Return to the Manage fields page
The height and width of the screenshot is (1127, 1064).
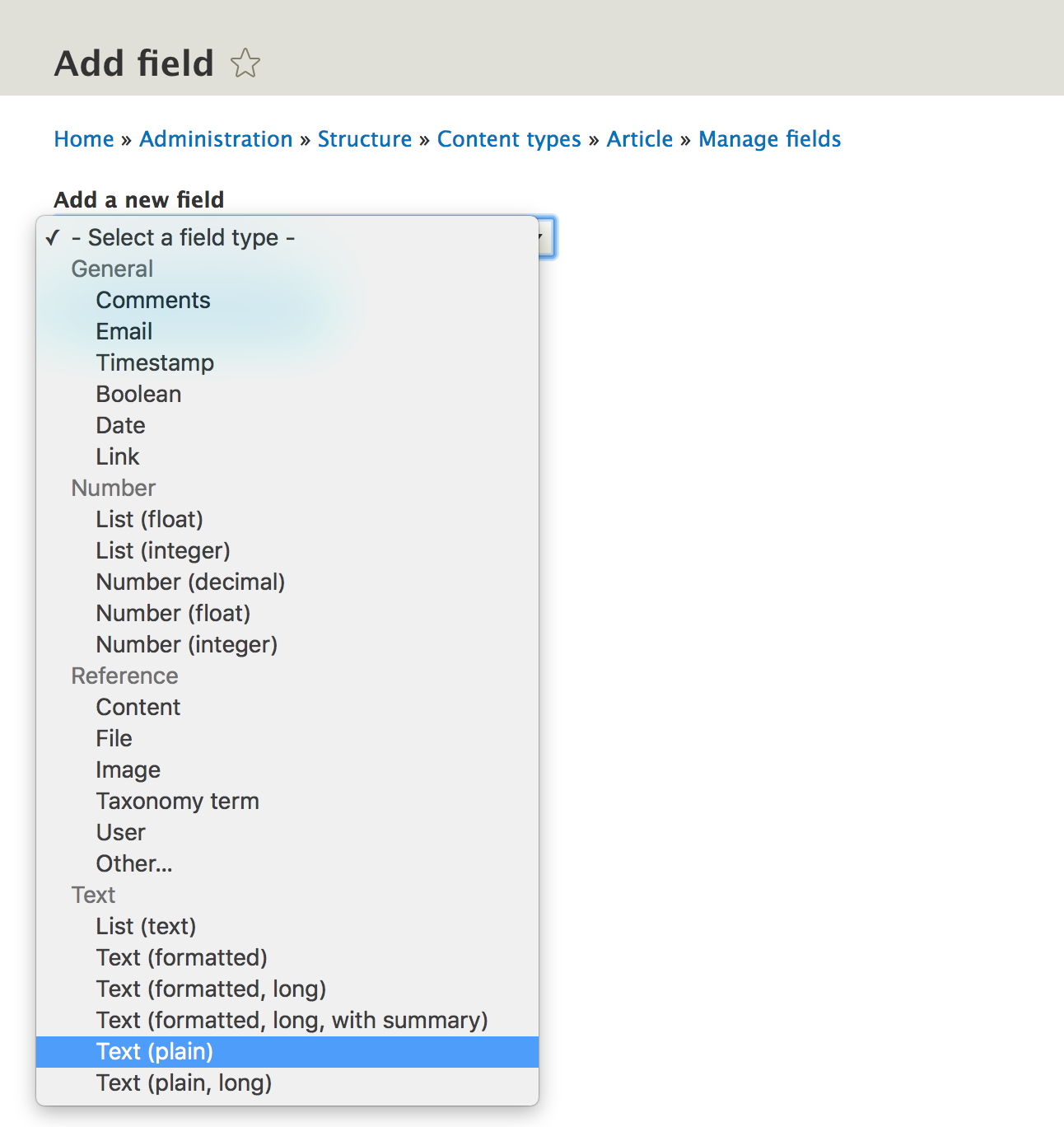769,139
